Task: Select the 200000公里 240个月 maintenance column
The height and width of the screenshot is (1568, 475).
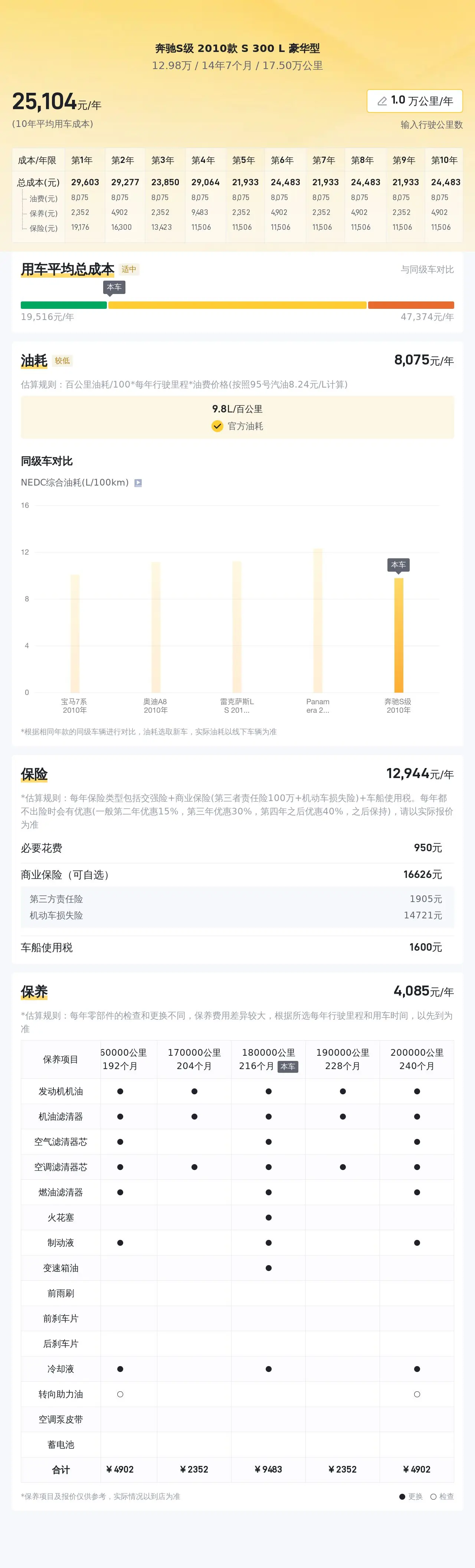Action: [417, 1059]
